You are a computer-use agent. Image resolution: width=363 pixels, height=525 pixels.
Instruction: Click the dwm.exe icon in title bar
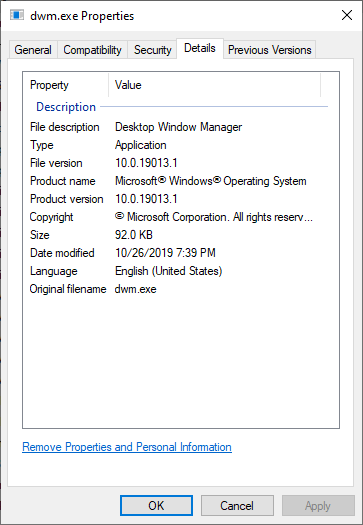pyautogui.click(x=17, y=15)
